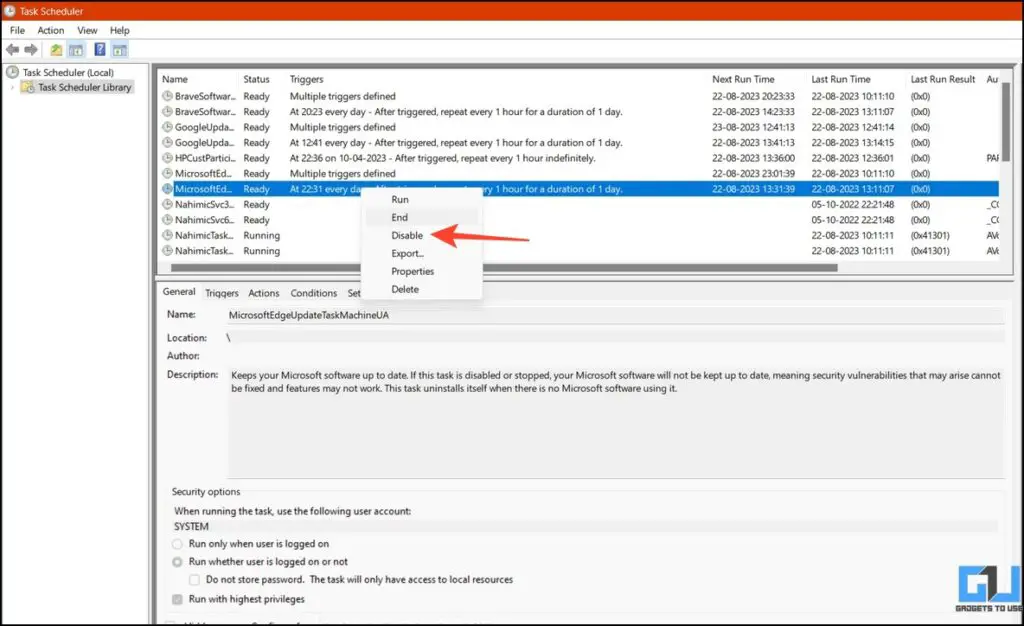The height and width of the screenshot is (626, 1024).
Task: Click the Forward navigation arrow icon
Action: [30, 49]
